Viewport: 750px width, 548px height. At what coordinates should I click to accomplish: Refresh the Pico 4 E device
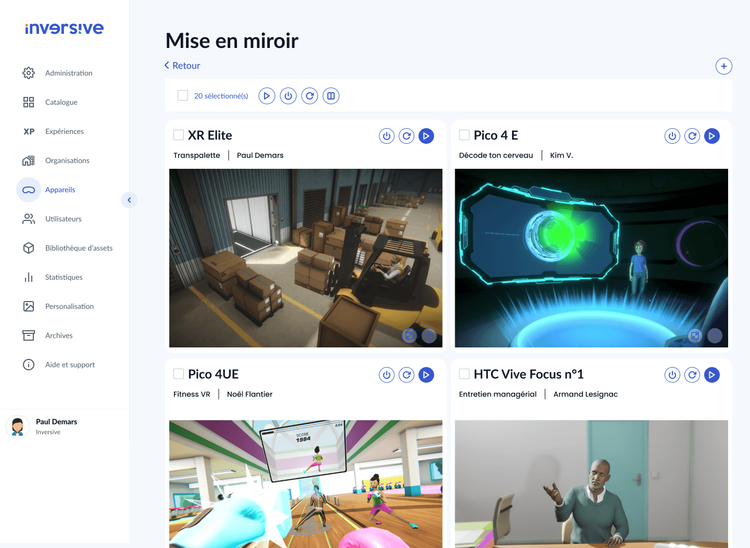[x=692, y=136]
